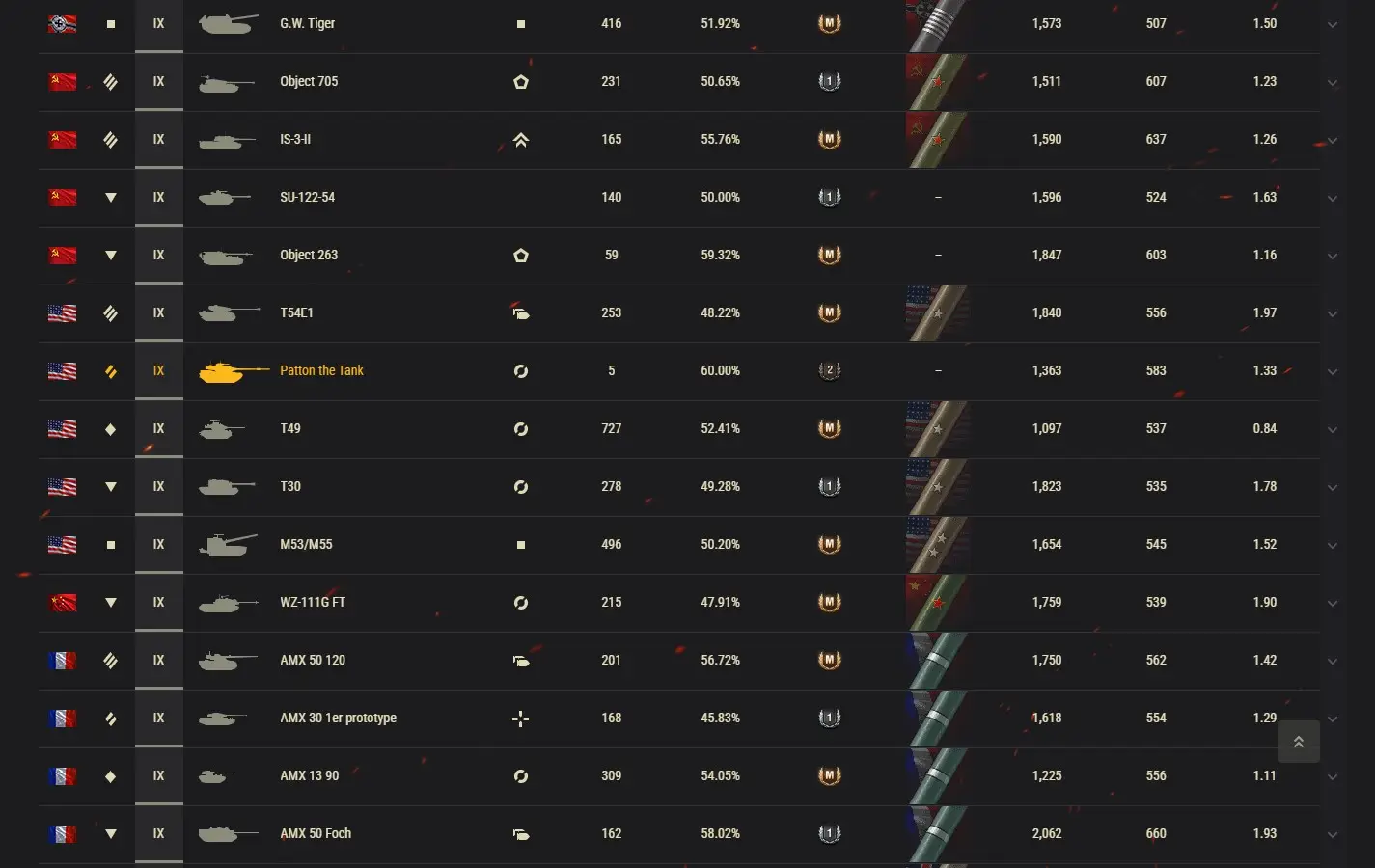Click the German flag icon for G.W. Tiger
This screenshot has height=868, width=1375.
pos(62,23)
